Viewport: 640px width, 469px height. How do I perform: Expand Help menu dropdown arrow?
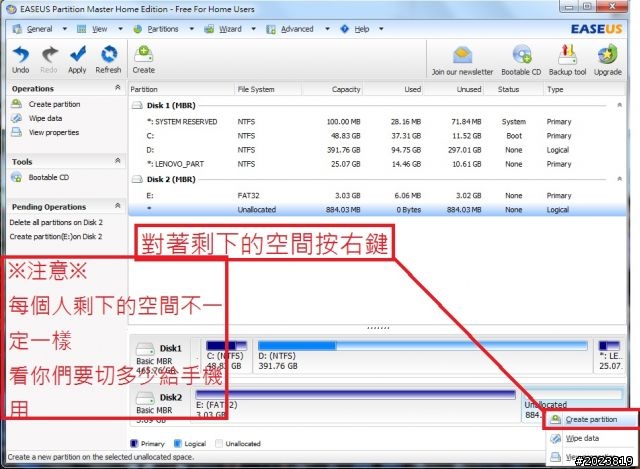point(381,29)
